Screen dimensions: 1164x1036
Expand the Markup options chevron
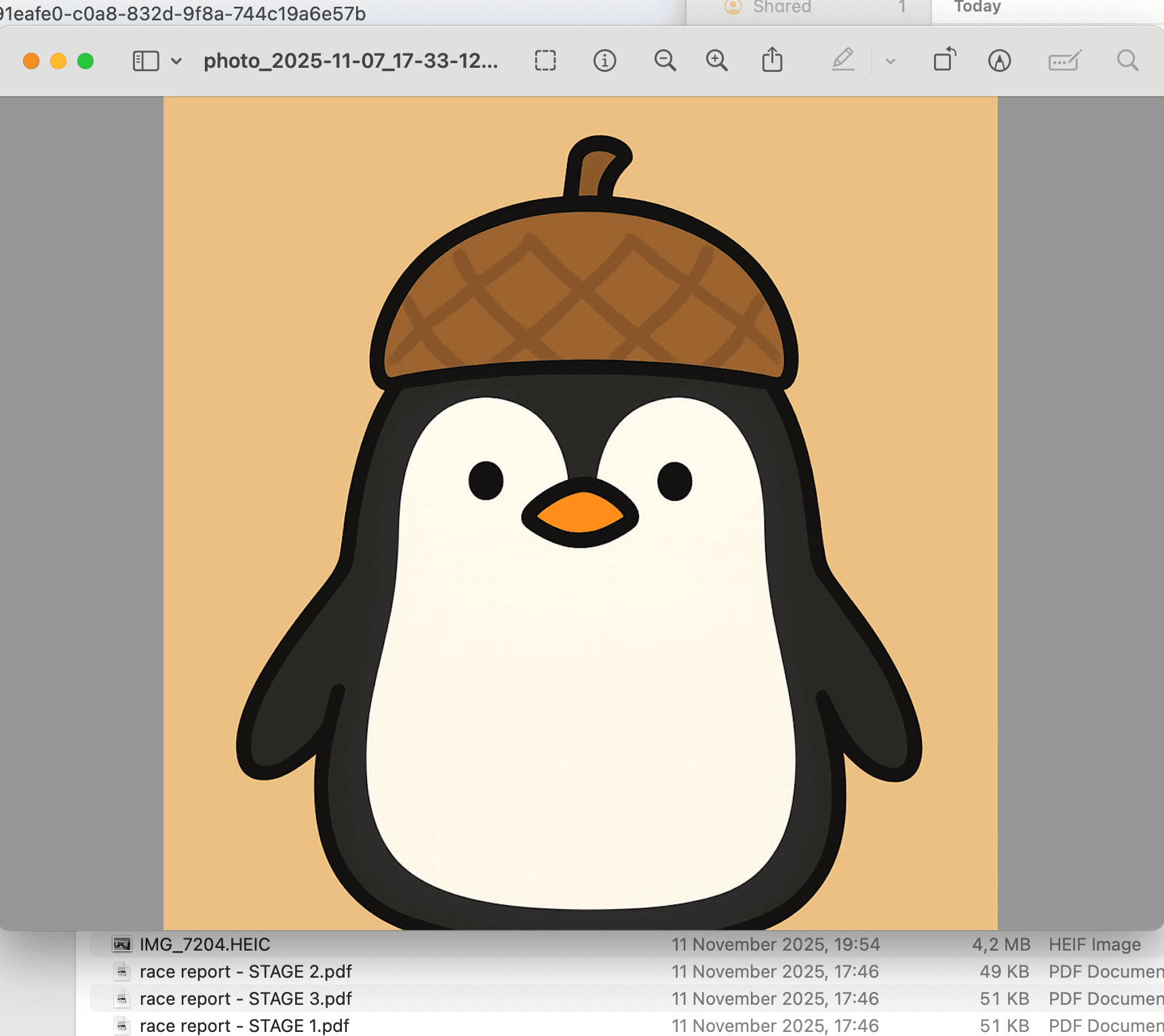[890, 60]
